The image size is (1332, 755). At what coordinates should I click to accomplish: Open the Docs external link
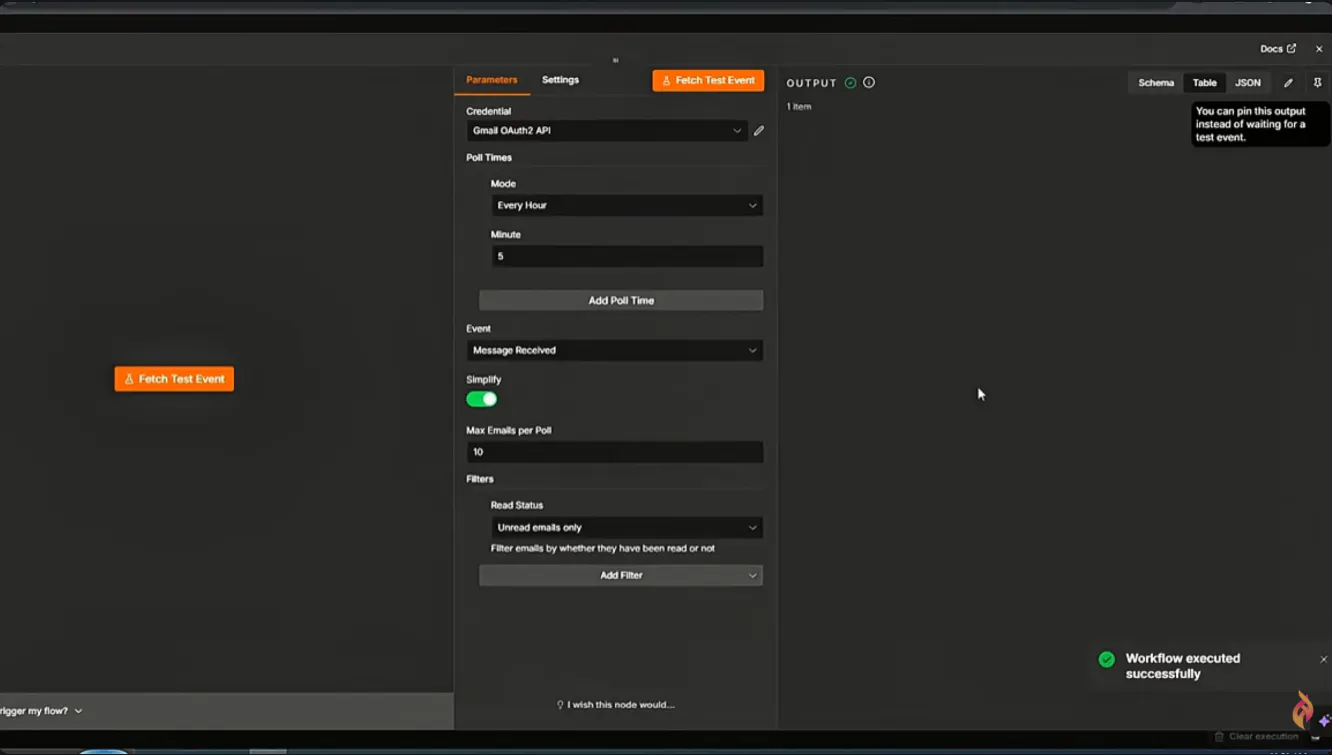[1278, 49]
